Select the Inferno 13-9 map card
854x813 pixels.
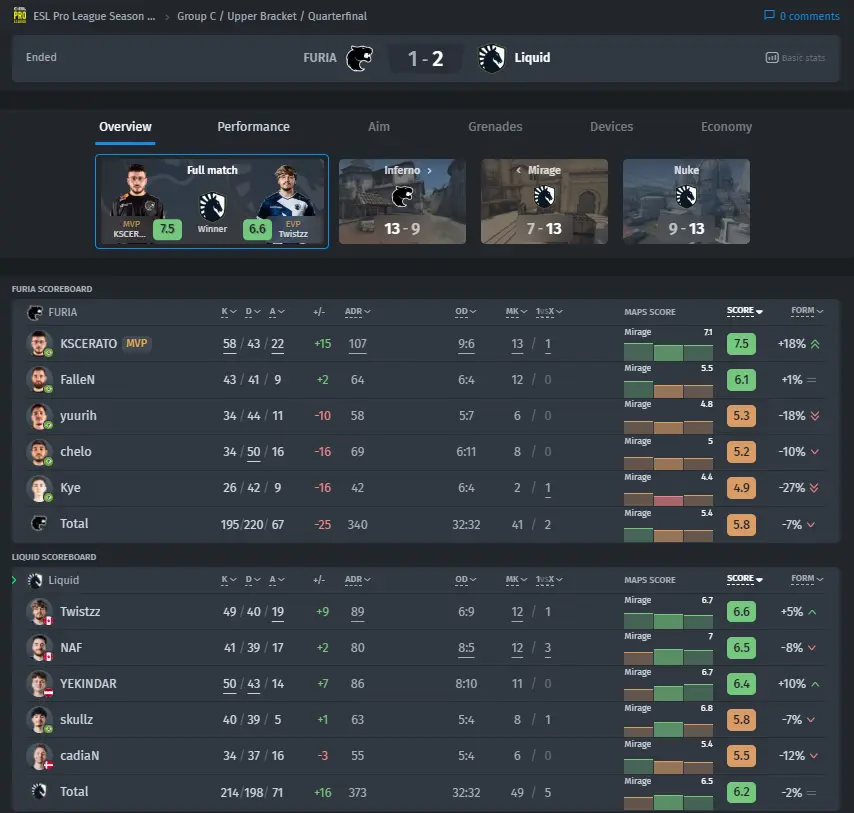[x=402, y=201]
